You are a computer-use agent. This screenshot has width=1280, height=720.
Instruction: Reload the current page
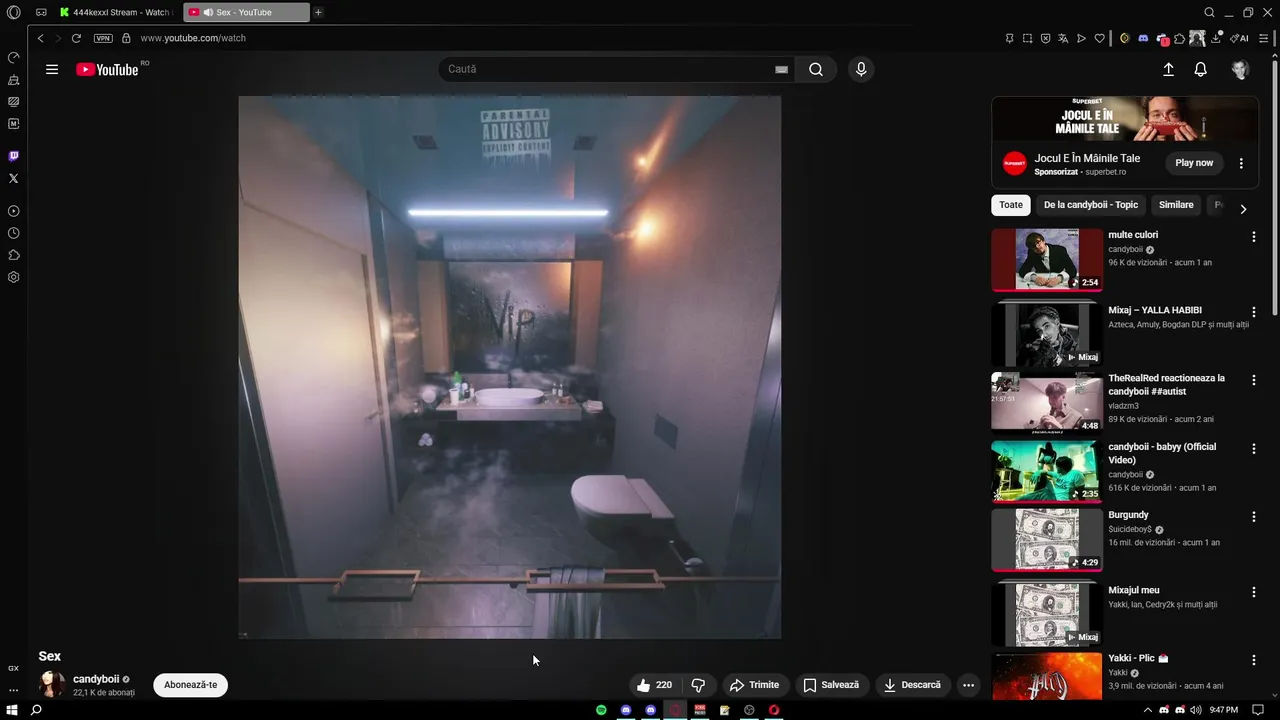76,38
